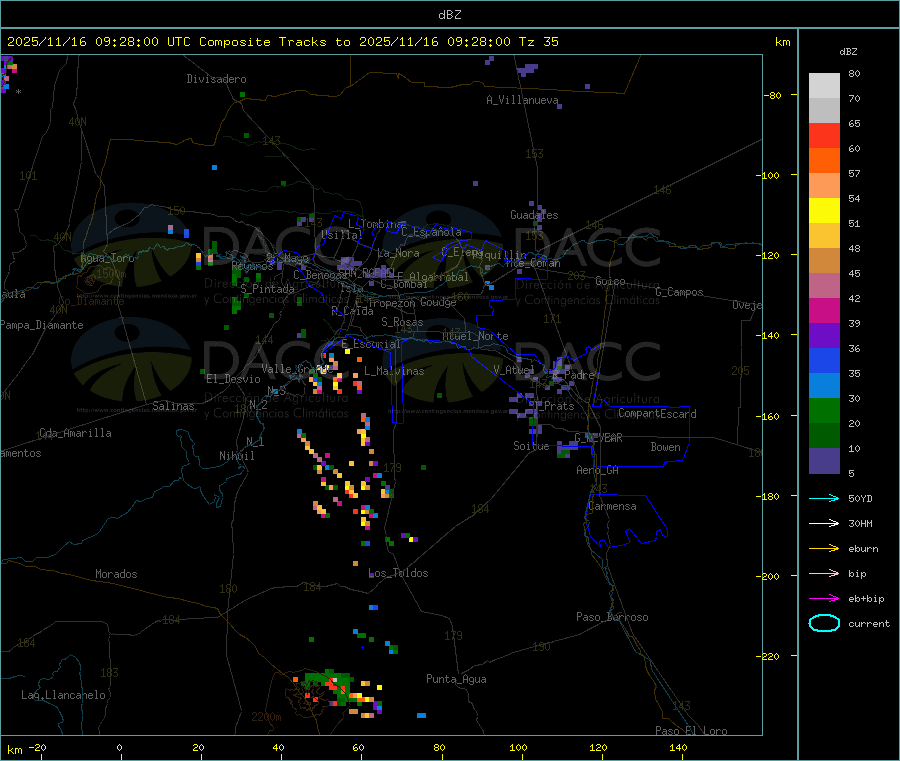Image resolution: width=900 pixels, height=761 pixels.
Task: Click the dBZ title at top
Action: (x=449, y=14)
